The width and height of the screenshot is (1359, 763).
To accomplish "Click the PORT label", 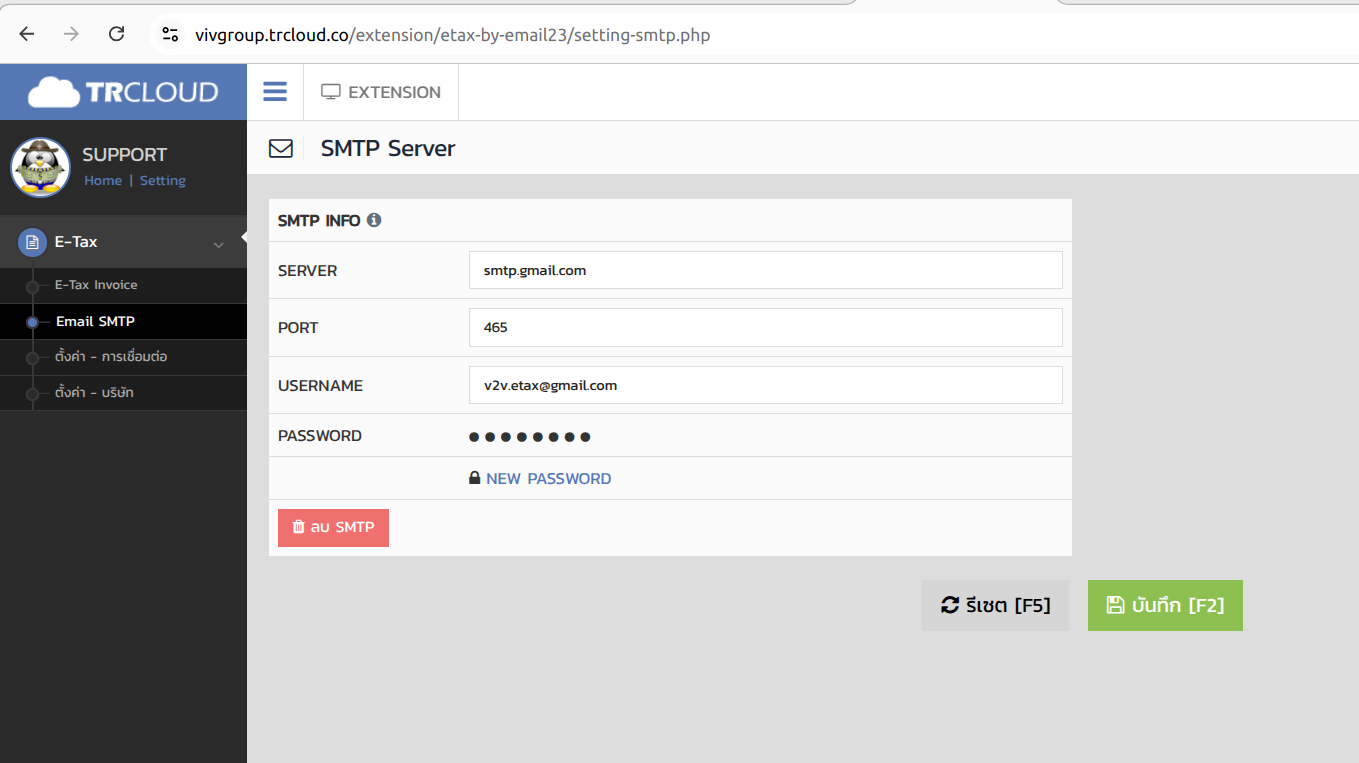I will pyautogui.click(x=298, y=328).
